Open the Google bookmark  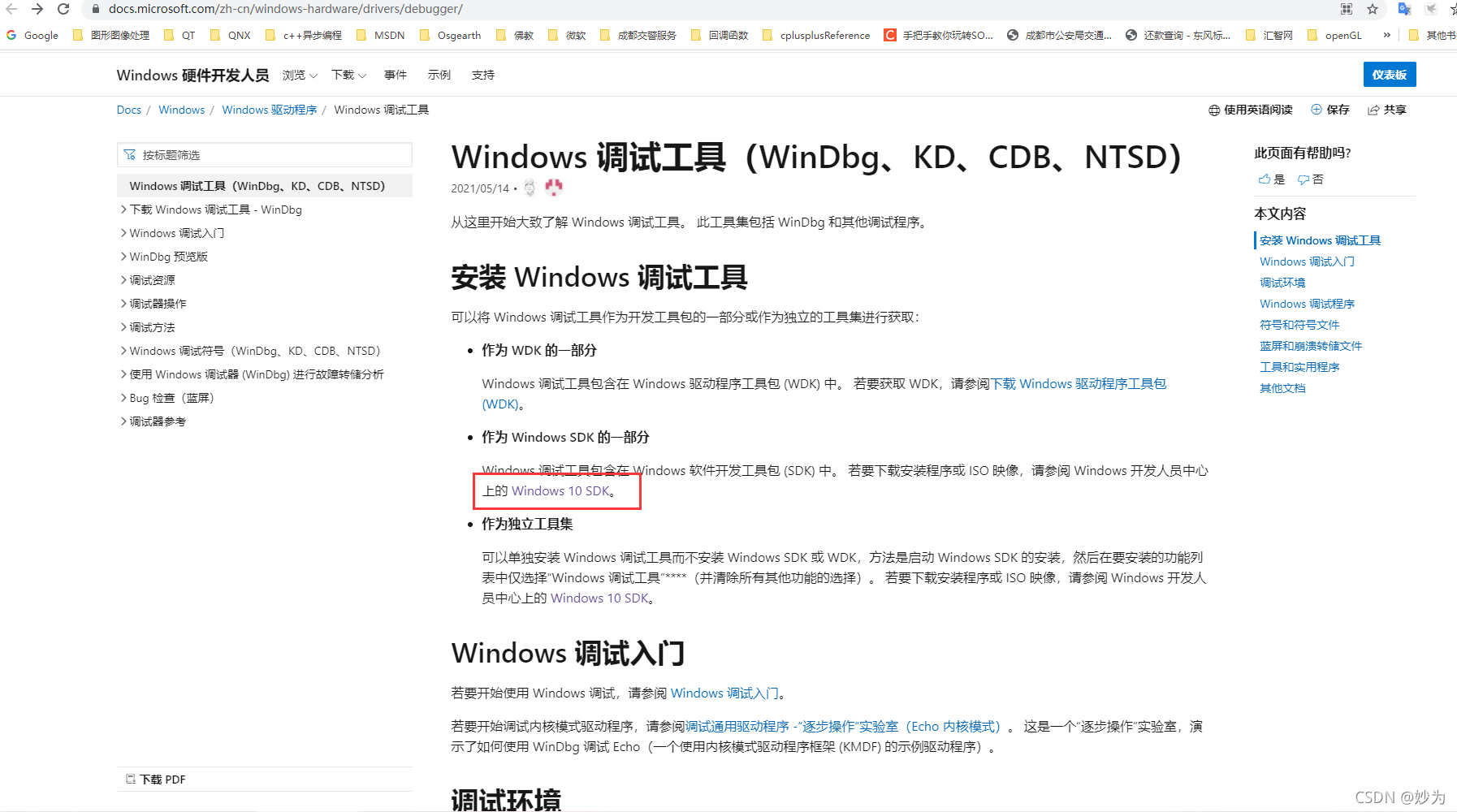32,35
